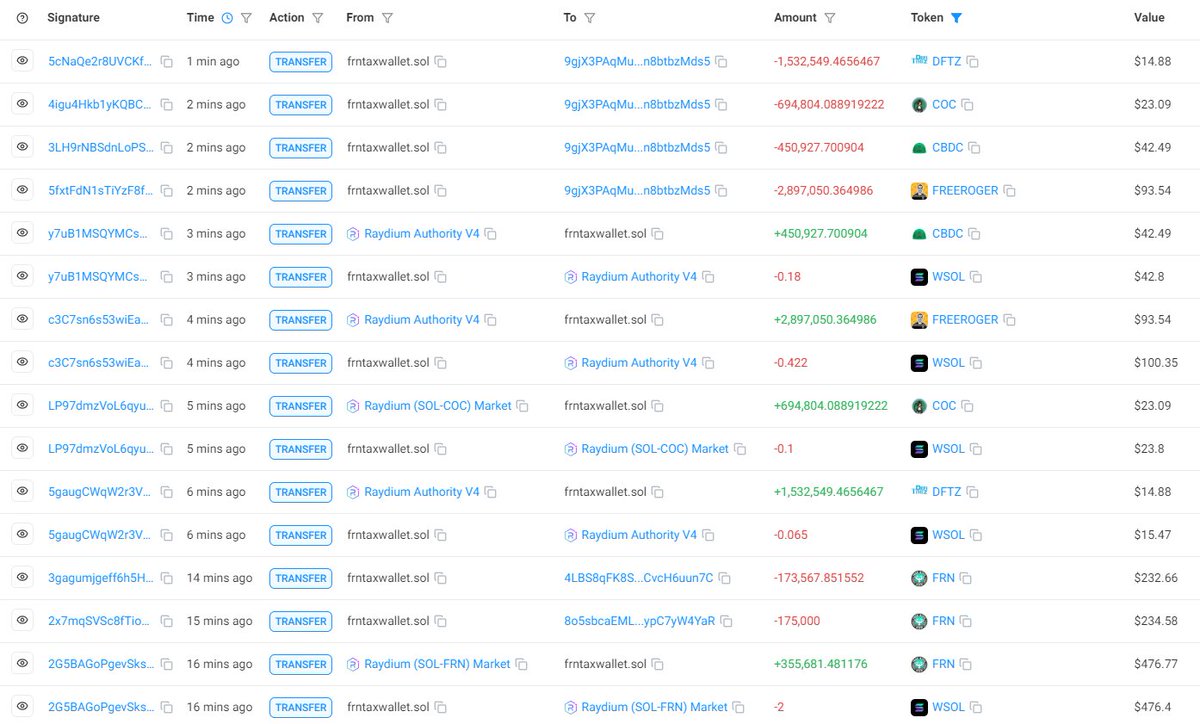Toggle eye icon for 4igu4Hkb1yKQBC row
Screen dimensions: 1200x724
[22, 105]
